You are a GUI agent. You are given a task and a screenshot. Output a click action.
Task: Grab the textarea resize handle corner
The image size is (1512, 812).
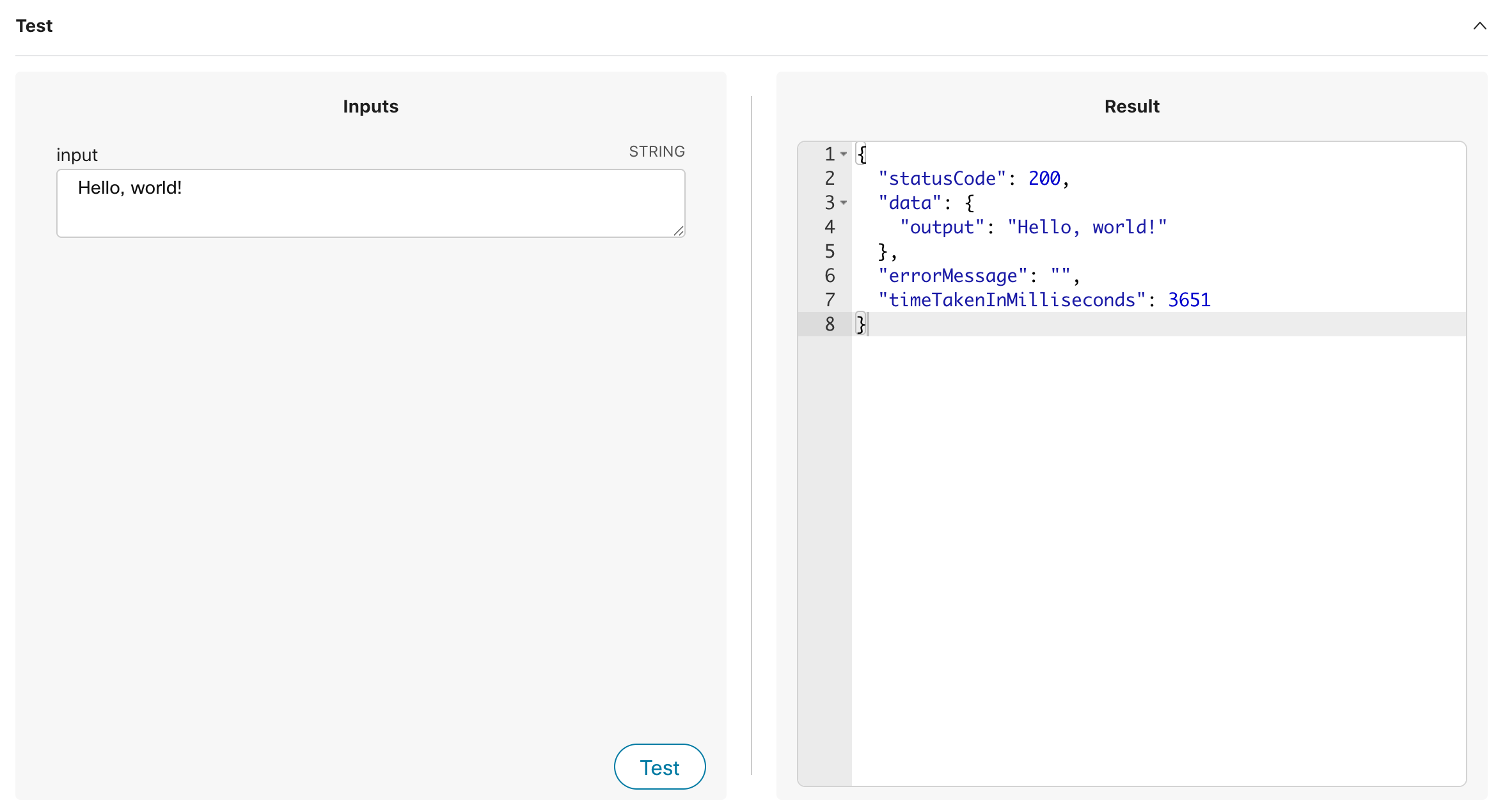(679, 231)
